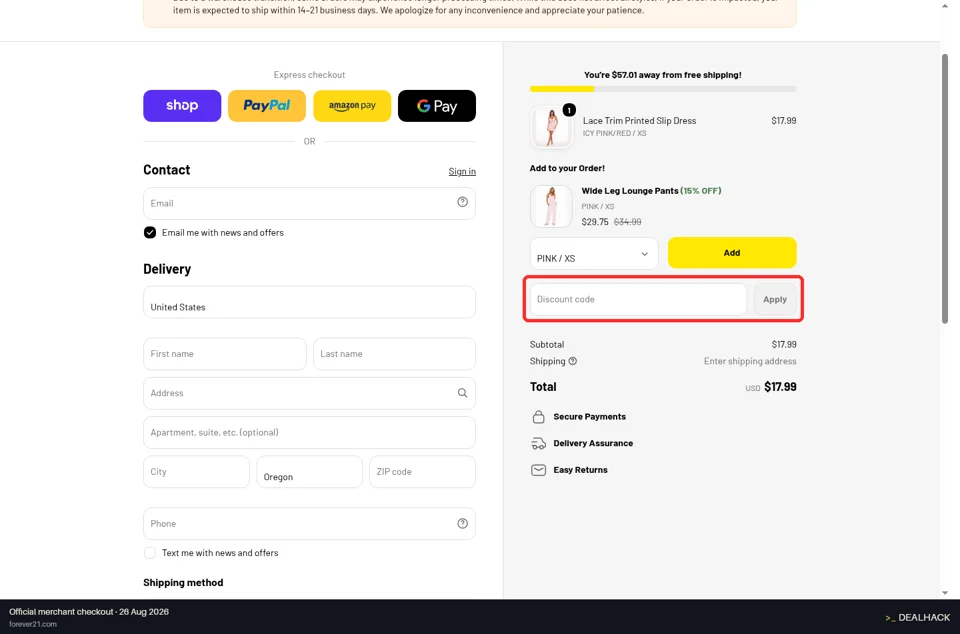Select the Apartment, suite optional field
The image size is (960, 634).
click(x=309, y=432)
